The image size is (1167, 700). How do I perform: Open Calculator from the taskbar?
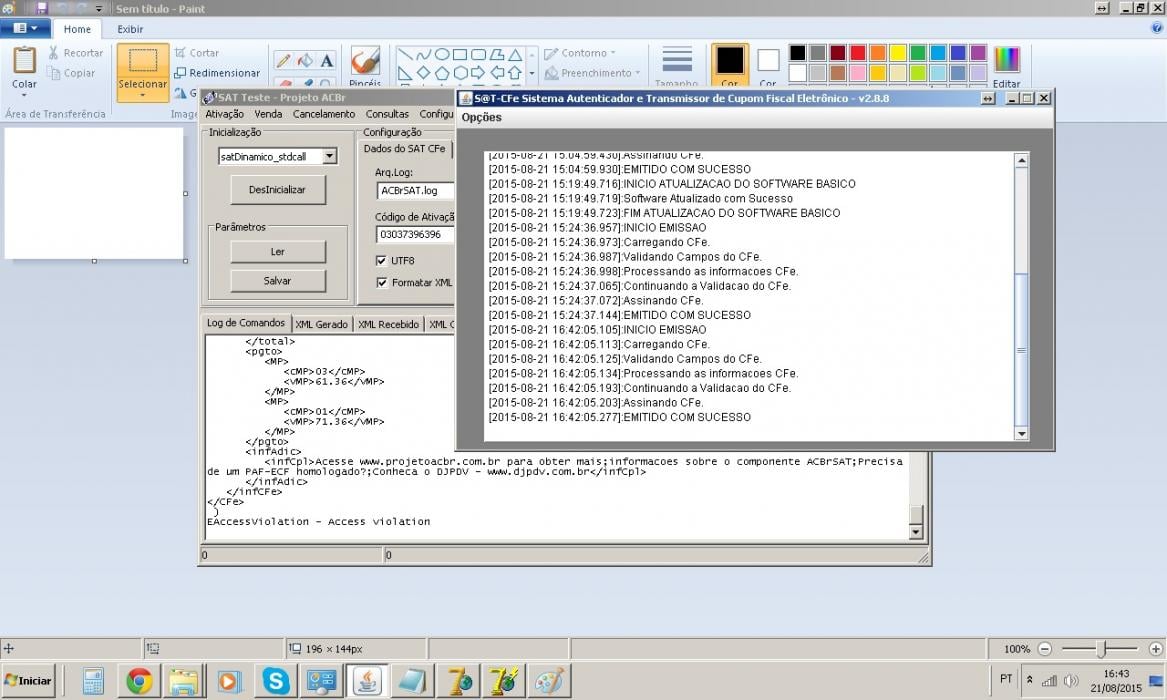coord(94,681)
